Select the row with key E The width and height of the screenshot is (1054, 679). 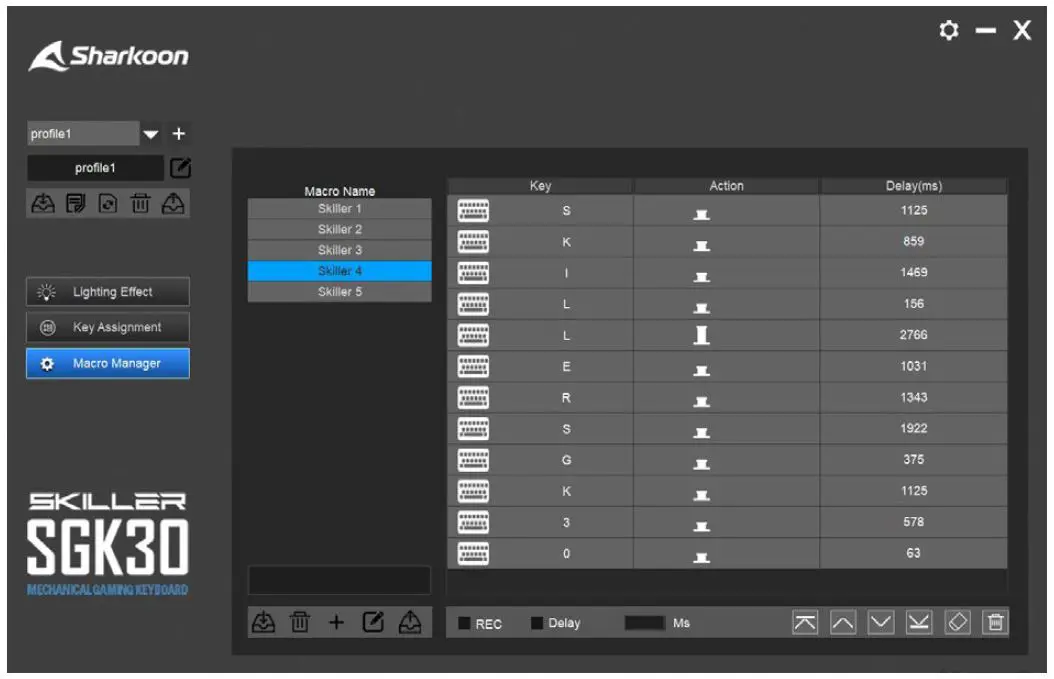(727, 366)
